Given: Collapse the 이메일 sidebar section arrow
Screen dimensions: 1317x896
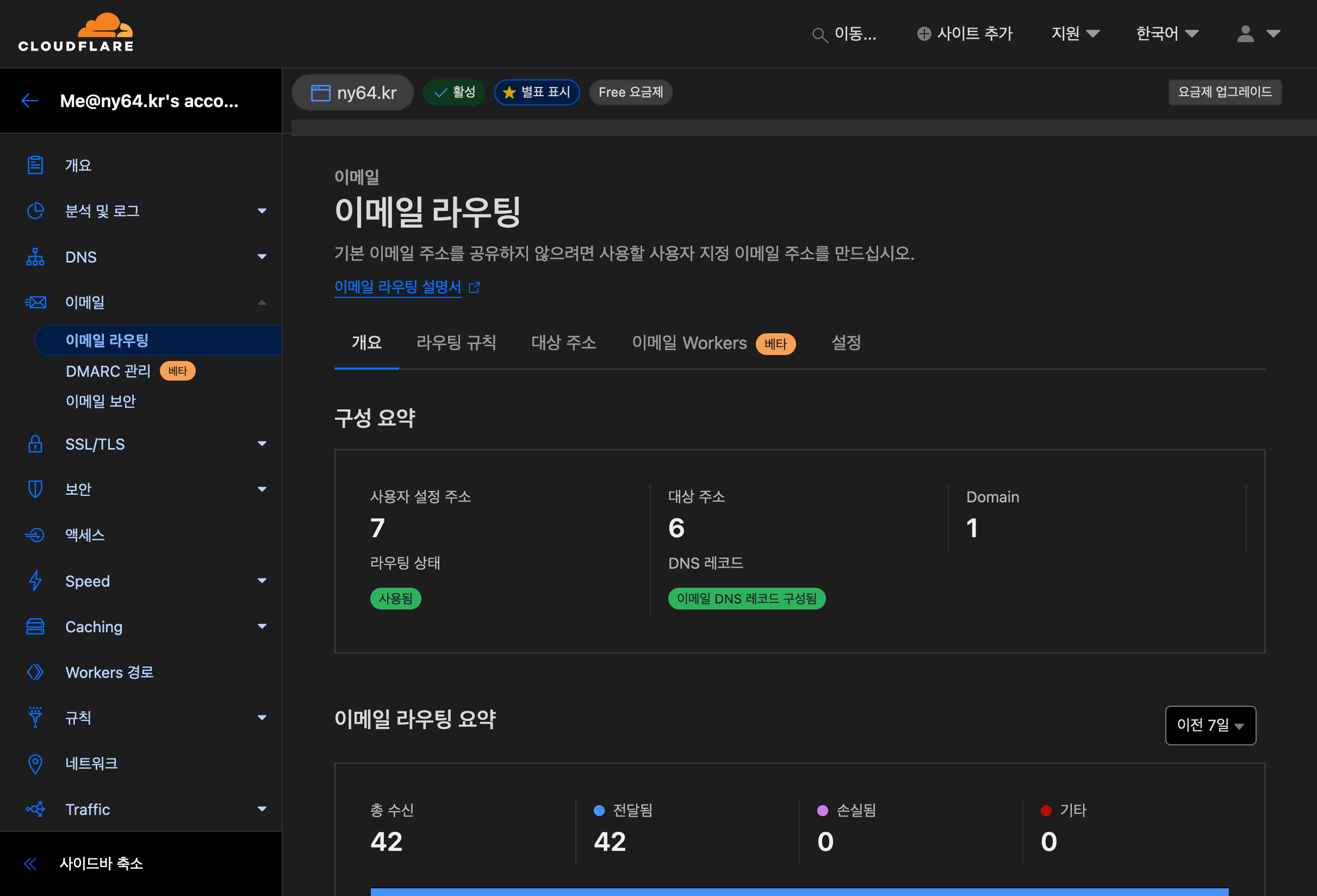Looking at the screenshot, I should pyautogui.click(x=262, y=302).
